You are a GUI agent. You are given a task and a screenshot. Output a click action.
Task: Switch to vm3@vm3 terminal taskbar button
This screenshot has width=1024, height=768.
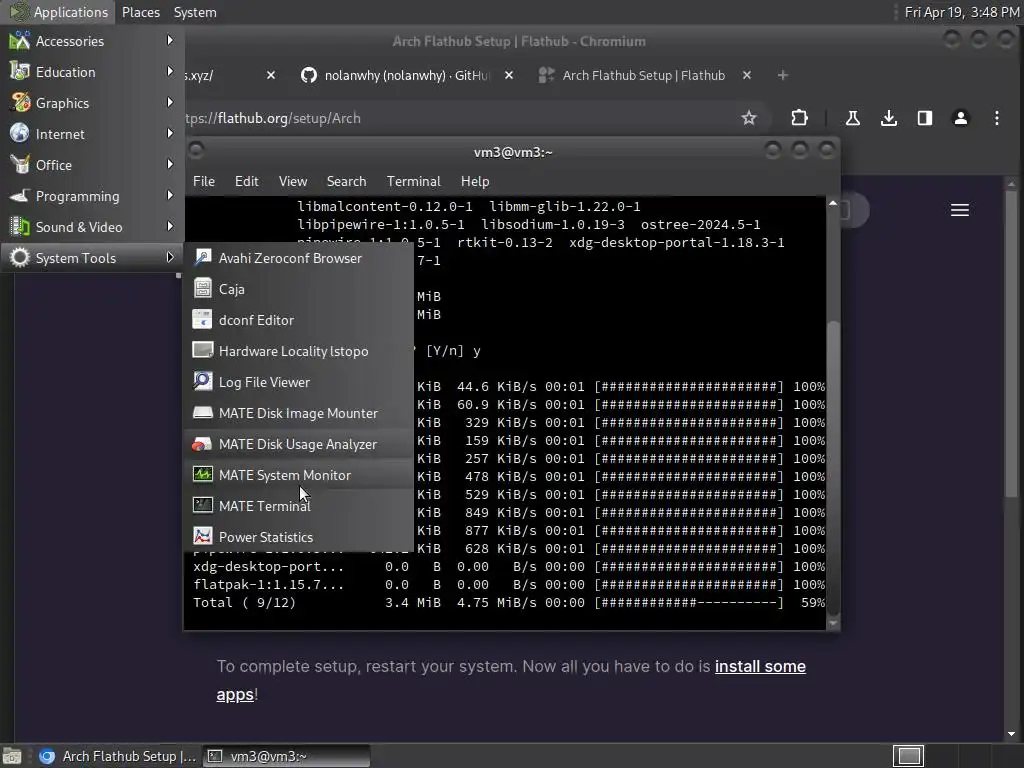[x=287, y=756]
